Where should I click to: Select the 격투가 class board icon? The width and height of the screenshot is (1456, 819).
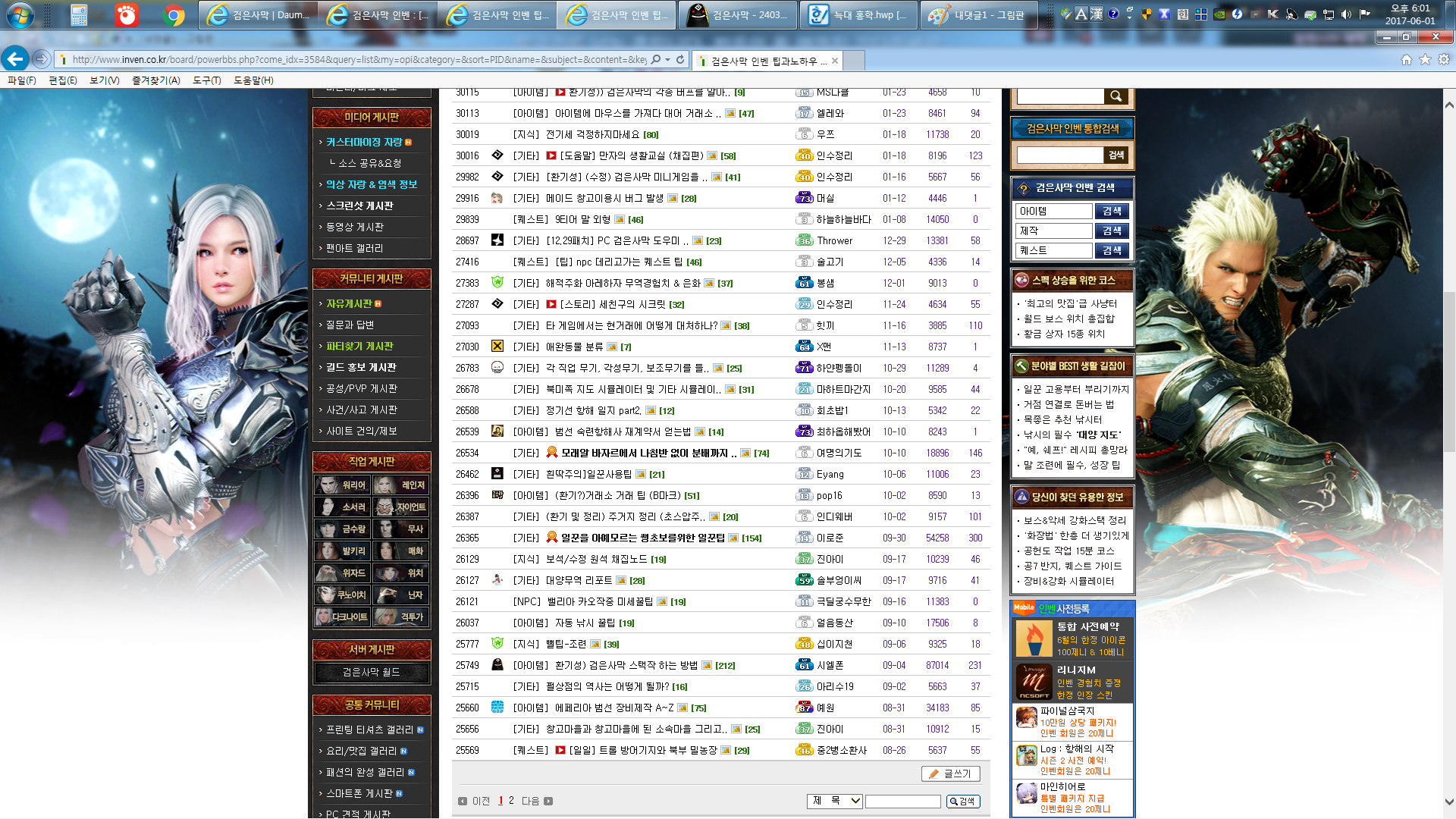pyautogui.click(x=400, y=617)
